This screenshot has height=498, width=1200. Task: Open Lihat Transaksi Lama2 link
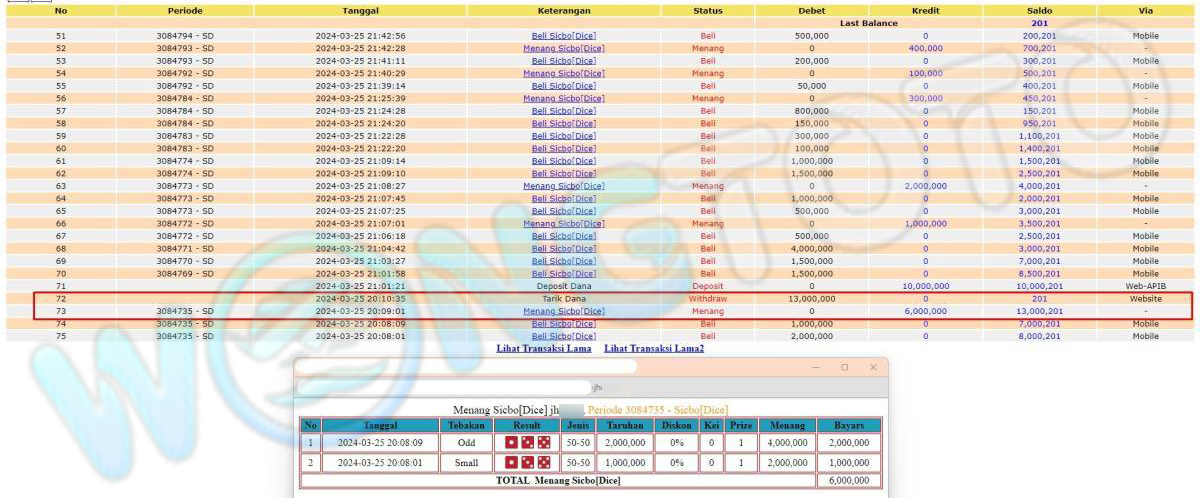point(653,348)
